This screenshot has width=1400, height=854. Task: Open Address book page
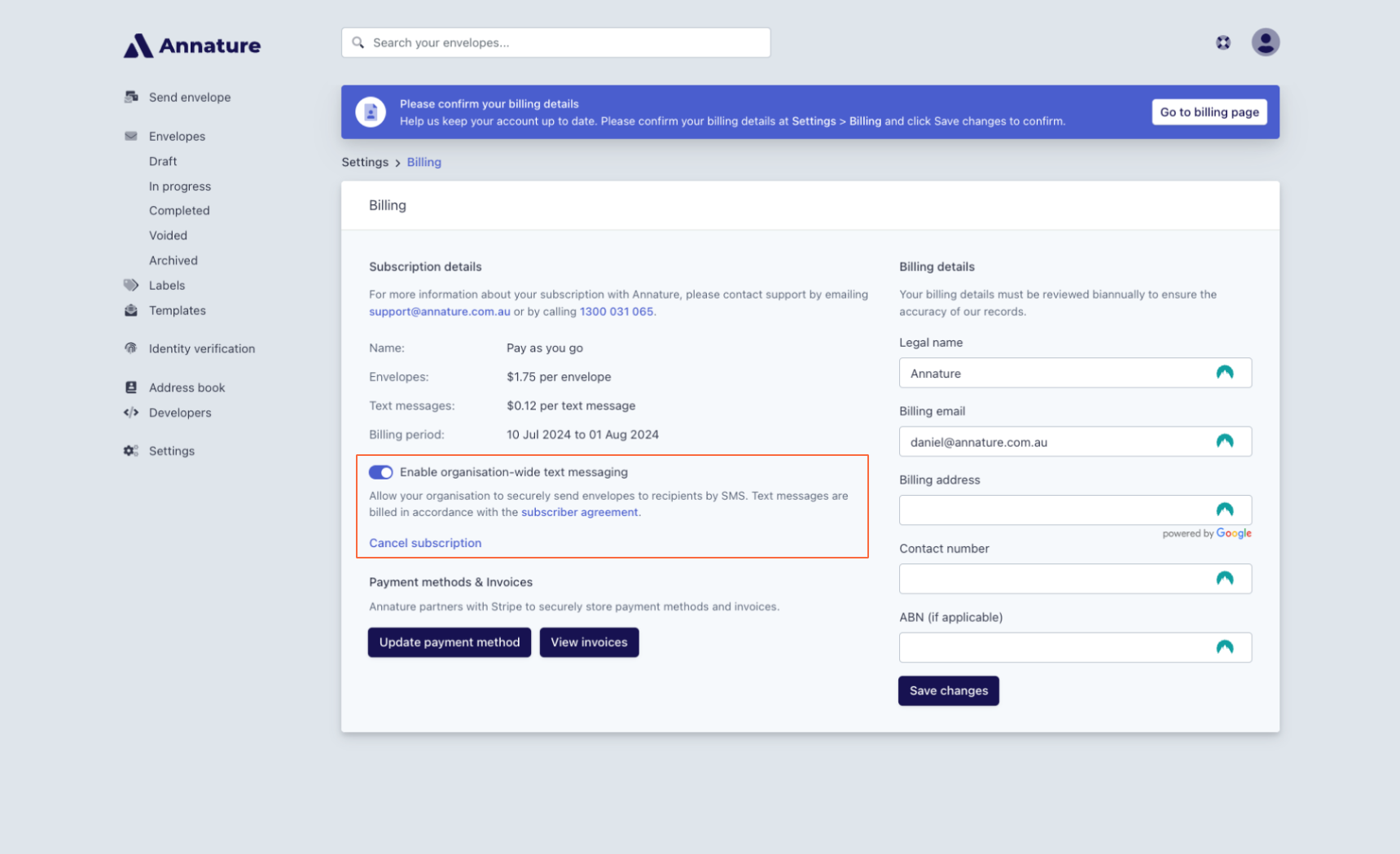(187, 388)
